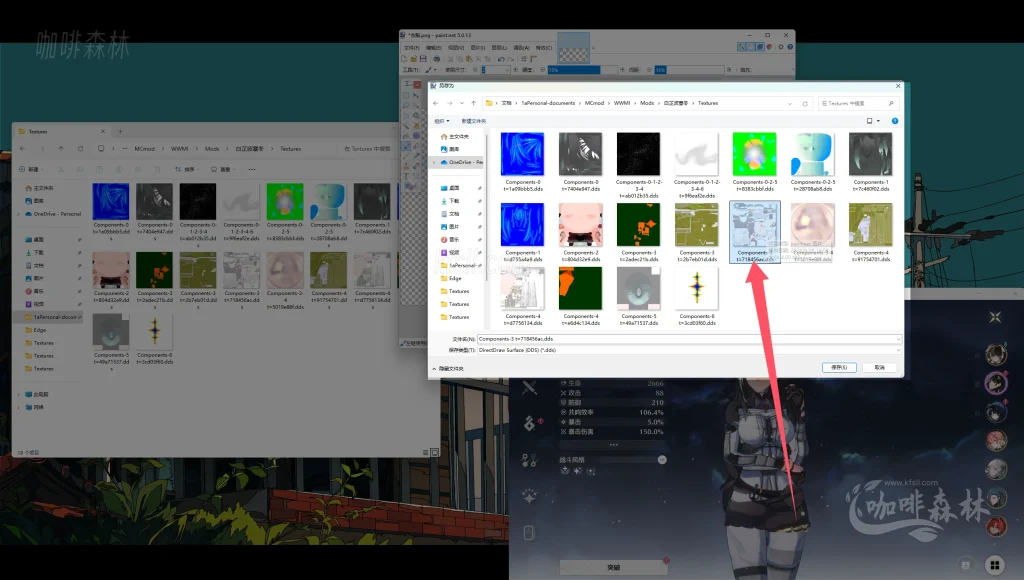Screen dimensions: 1024x580
Task: Click the Cut icon in paint.net toolbar
Action: coord(451,59)
